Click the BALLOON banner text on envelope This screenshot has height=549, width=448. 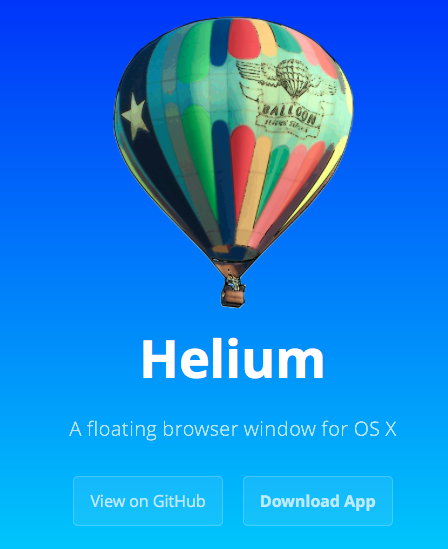click(288, 114)
